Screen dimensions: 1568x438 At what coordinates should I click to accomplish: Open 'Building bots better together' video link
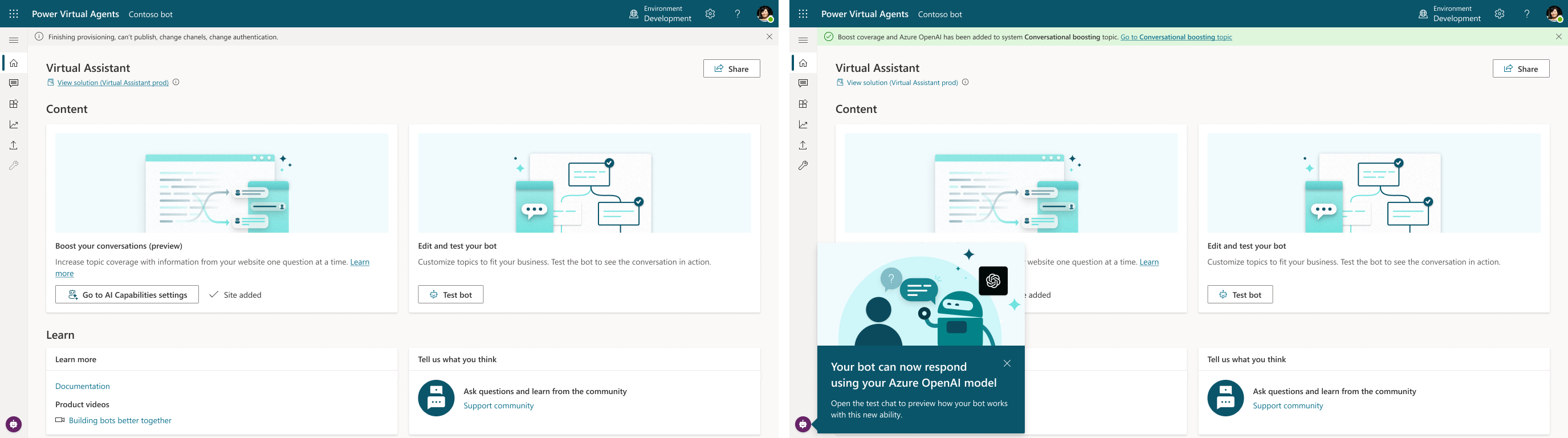tap(120, 420)
